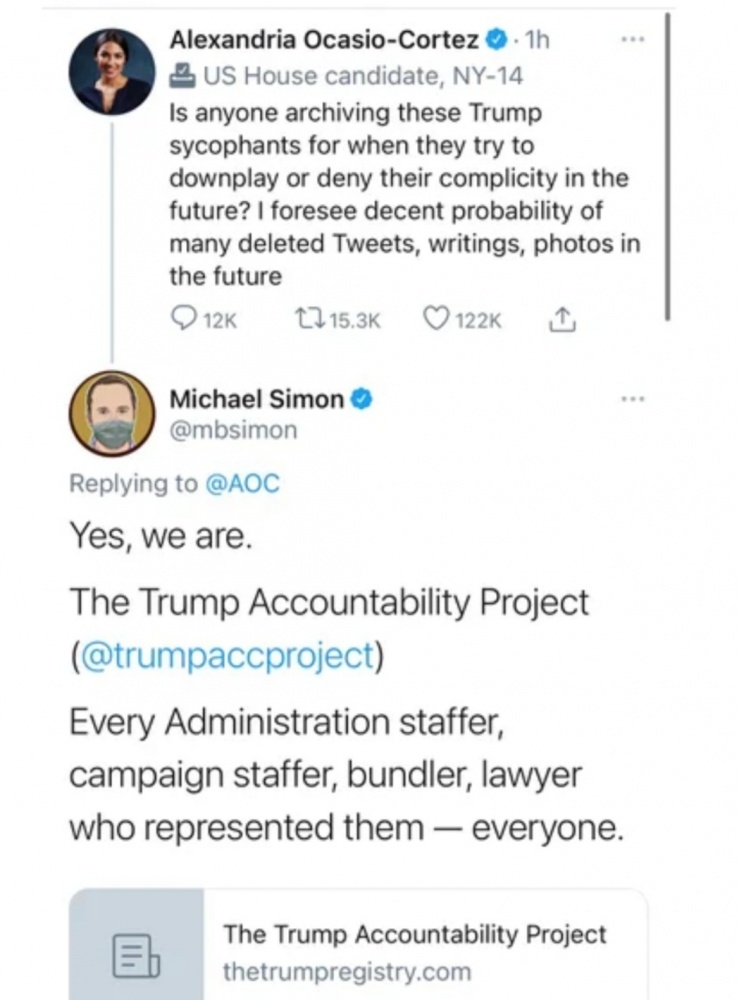Viewport: 739px width, 1000px height.
Task: Click the verified badge beside Alexandria Ocasio-Cortez
Action: (494, 42)
